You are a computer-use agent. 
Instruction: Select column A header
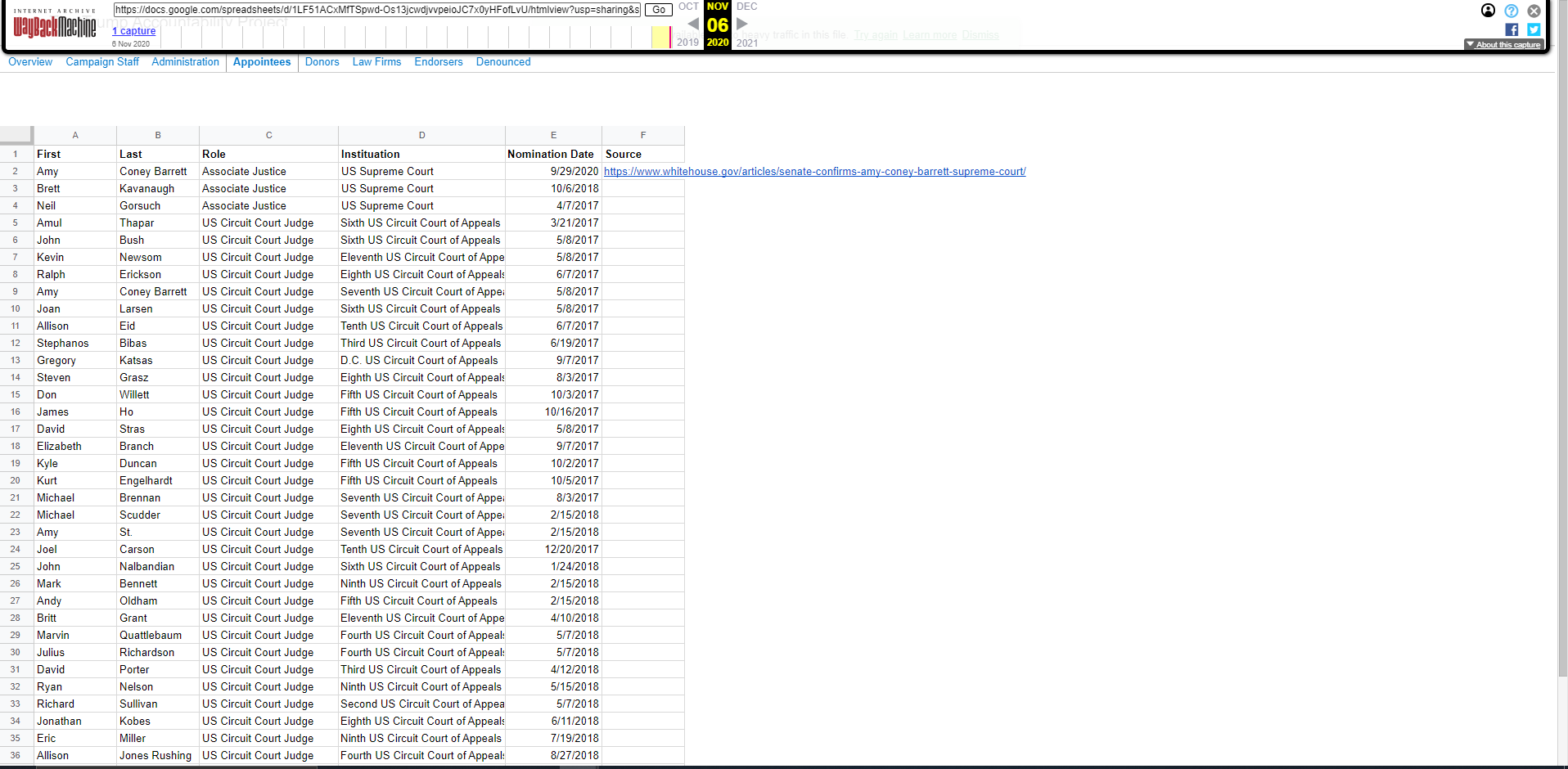[75, 135]
